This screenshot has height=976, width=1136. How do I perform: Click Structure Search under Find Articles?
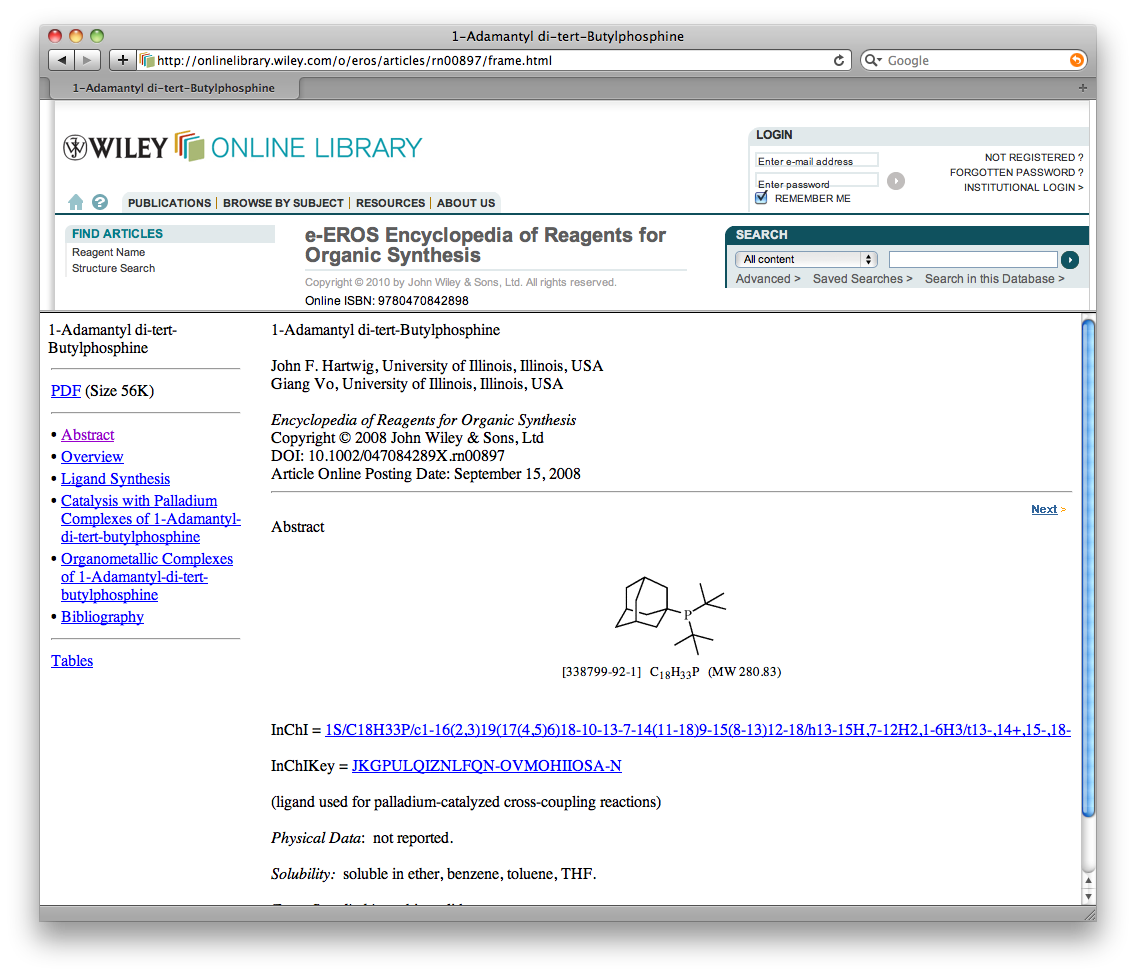pos(114,268)
